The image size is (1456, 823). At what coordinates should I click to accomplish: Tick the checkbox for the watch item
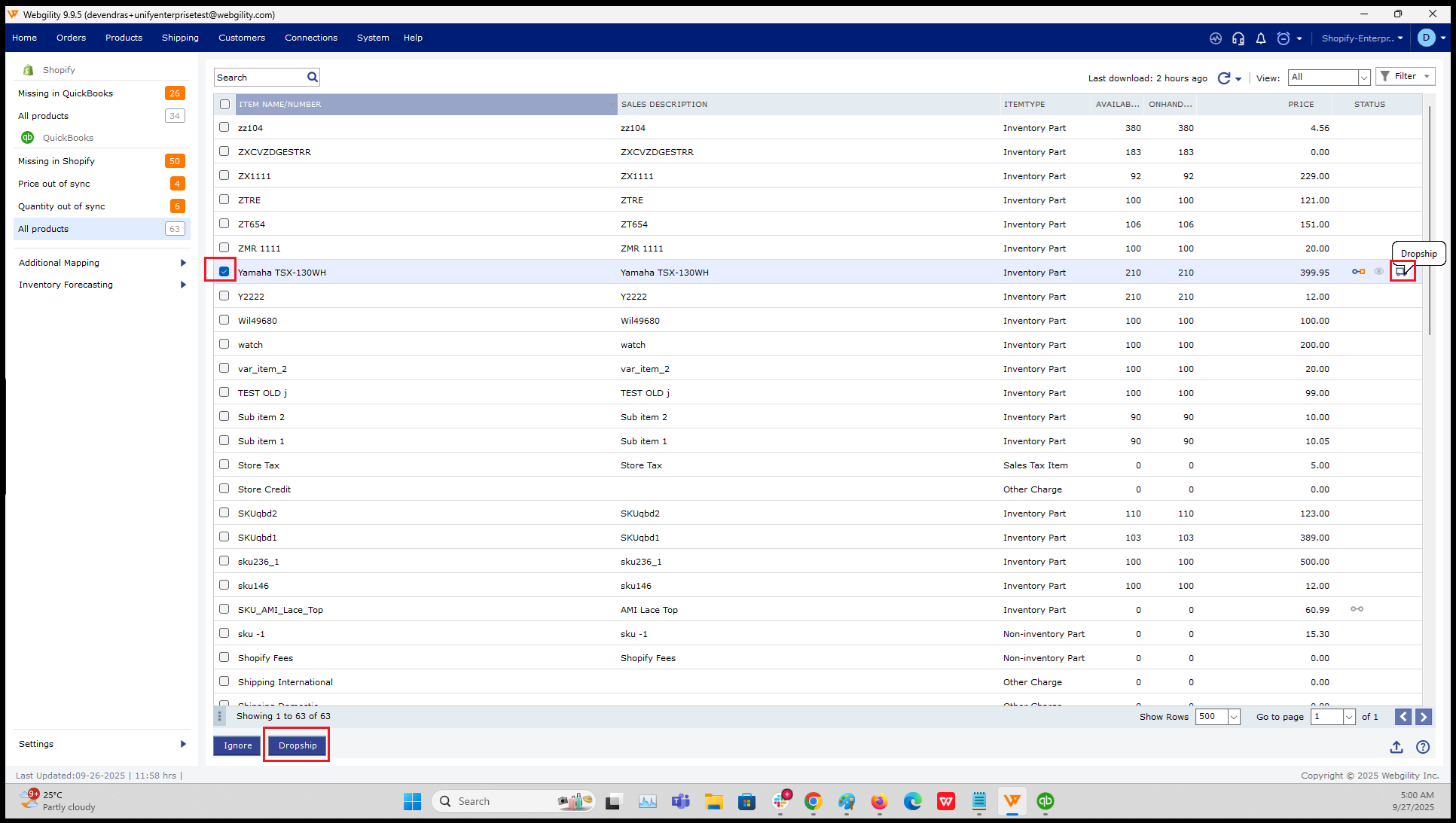click(x=224, y=344)
